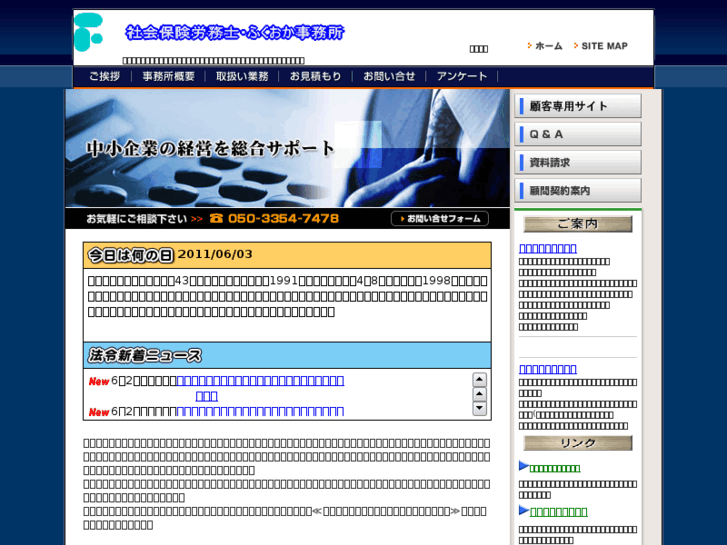This screenshot has height=545, width=727.
Task: Open the 顧客専用サイト button
Action: [x=578, y=106]
